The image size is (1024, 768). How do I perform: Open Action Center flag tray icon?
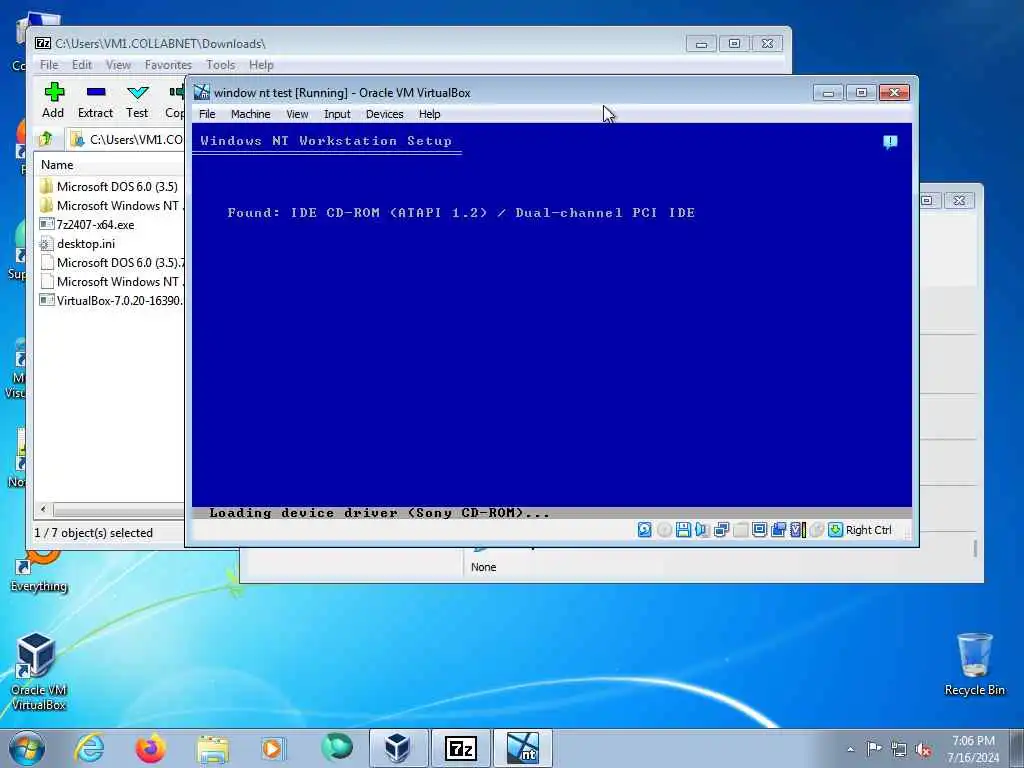click(x=874, y=749)
